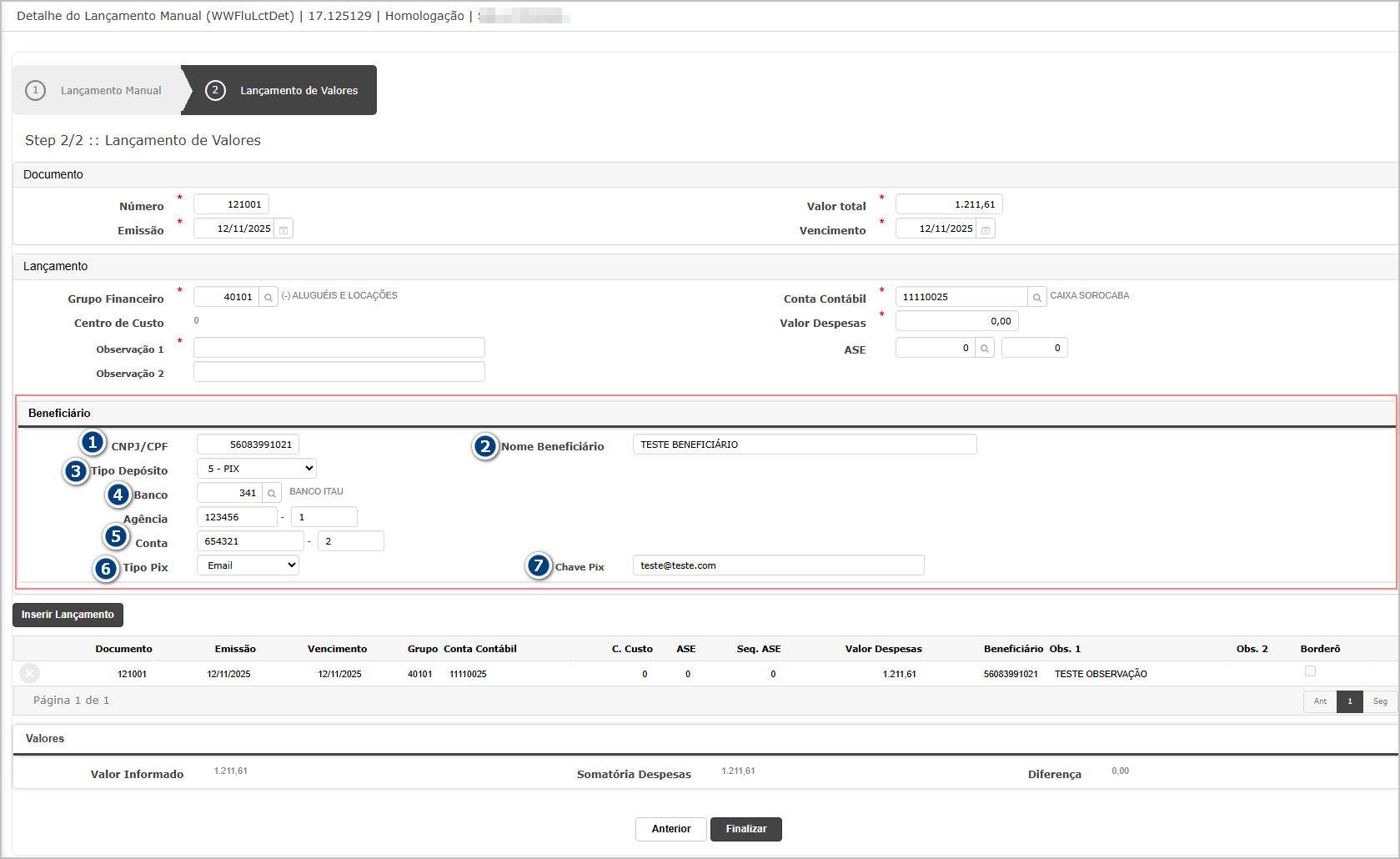Image resolution: width=1400 pixels, height=859 pixels.
Task: Click the Banco search magnifier icon
Action: coord(272,494)
